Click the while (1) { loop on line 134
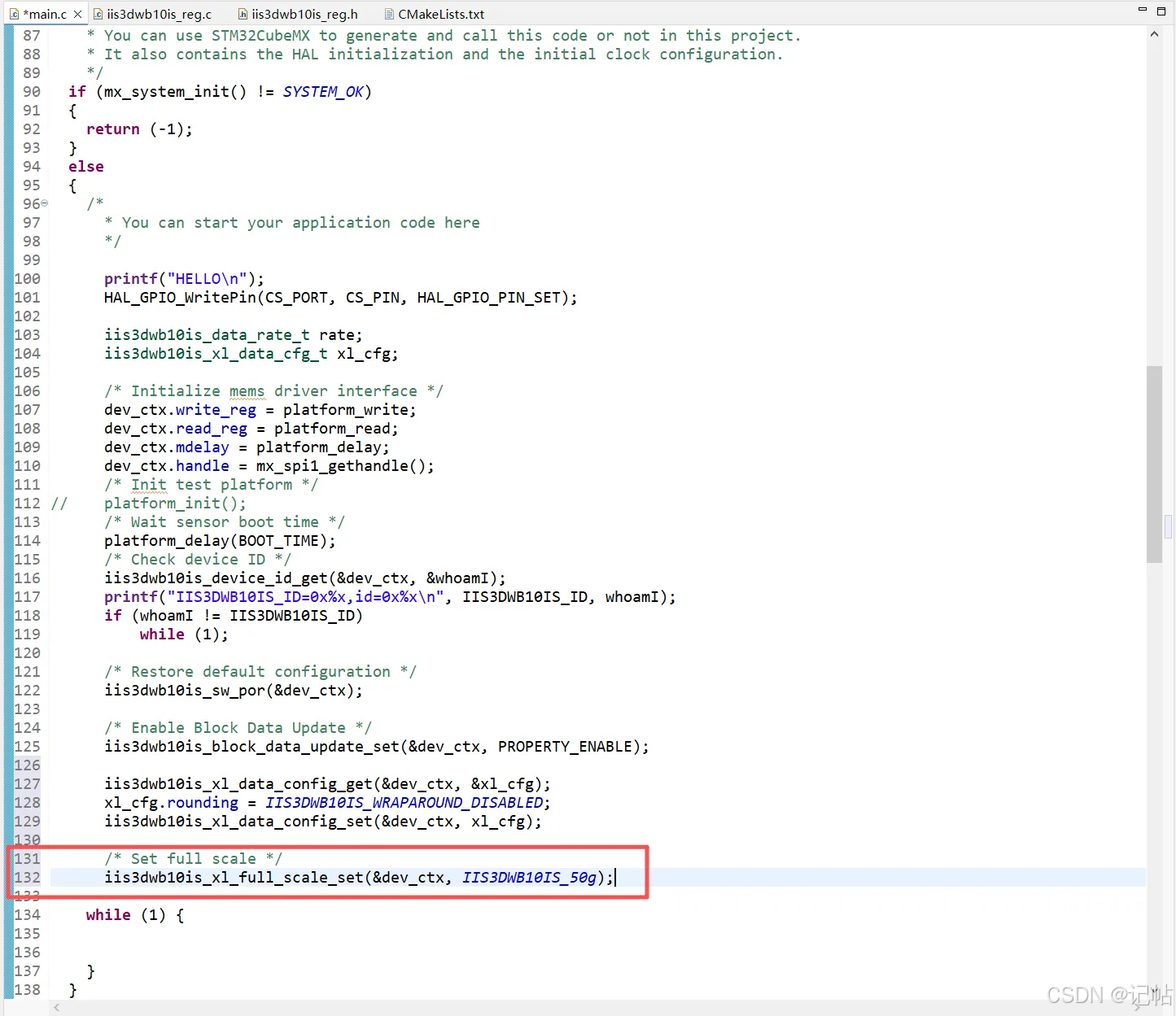The height and width of the screenshot is (1016, 1176). click(x=135, y=915)
